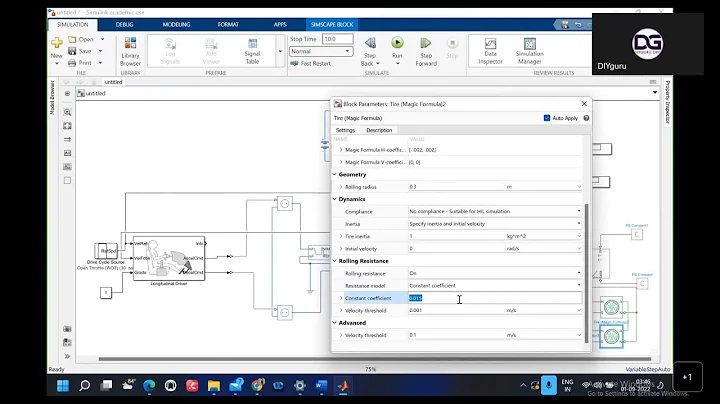Click the VariableStepAuto solver link

click(648, 369)
